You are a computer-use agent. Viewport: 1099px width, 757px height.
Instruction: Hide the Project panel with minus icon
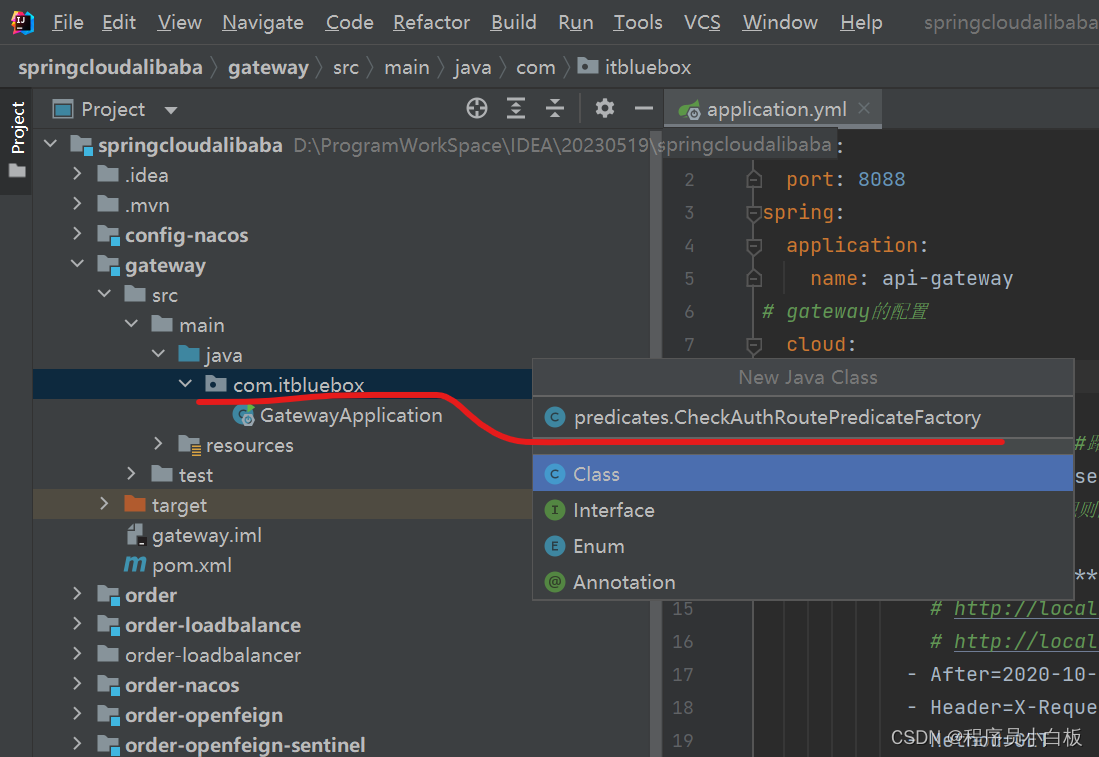[x=643, y=109]
